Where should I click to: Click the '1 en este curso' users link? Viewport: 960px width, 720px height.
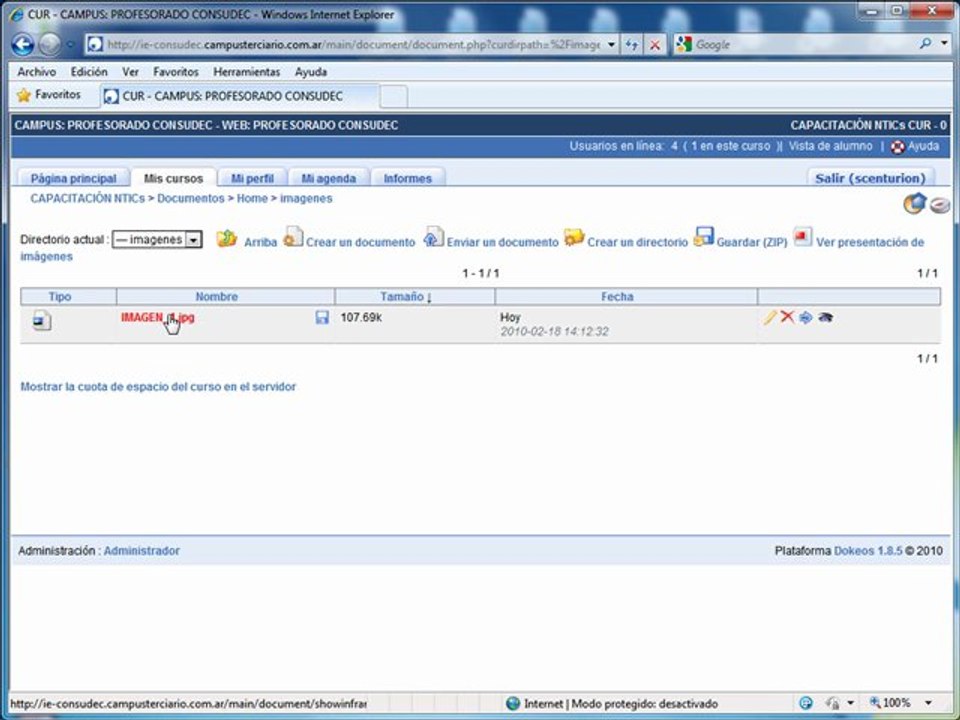click(730, 146)
